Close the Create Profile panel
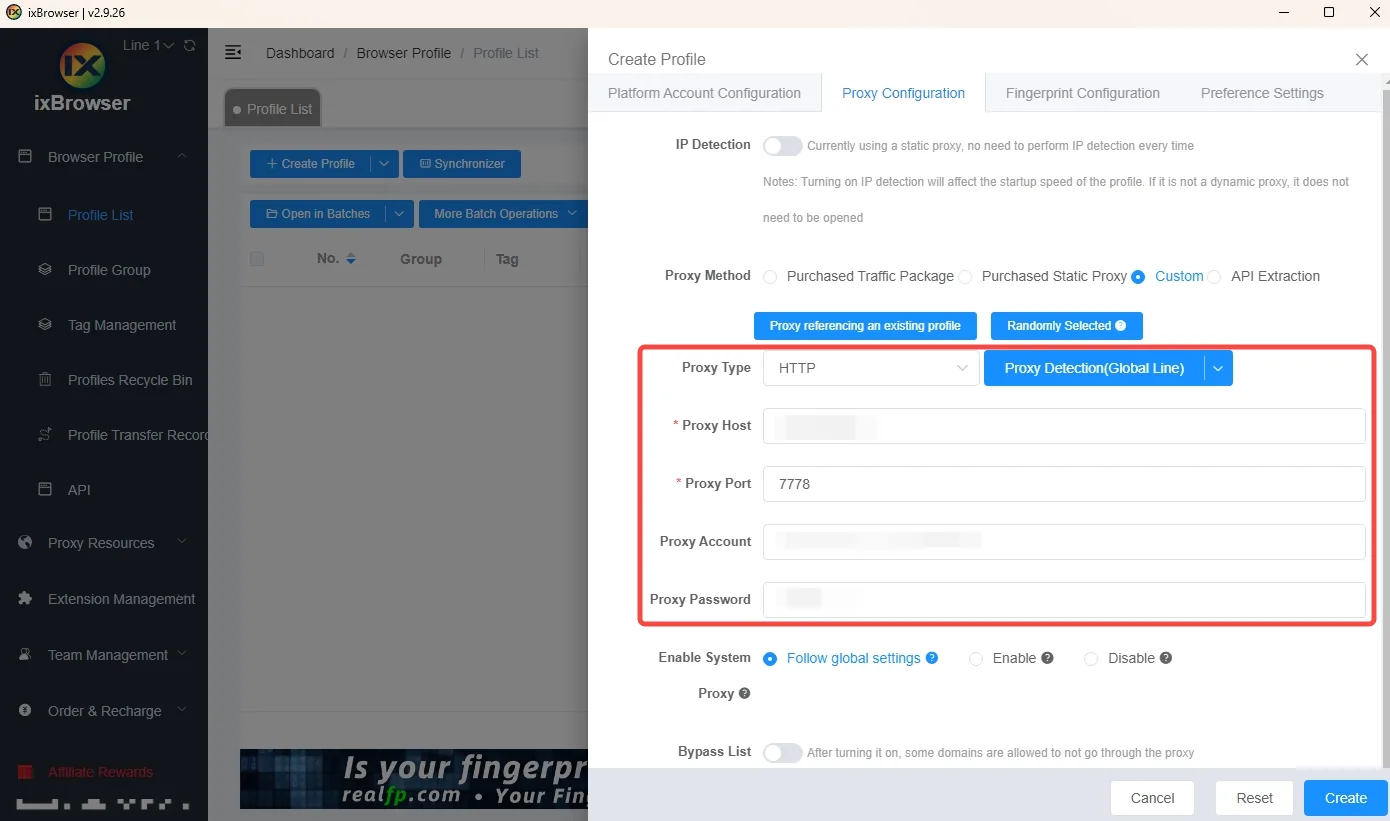The image size is (1390, 821). (1361, 60)
